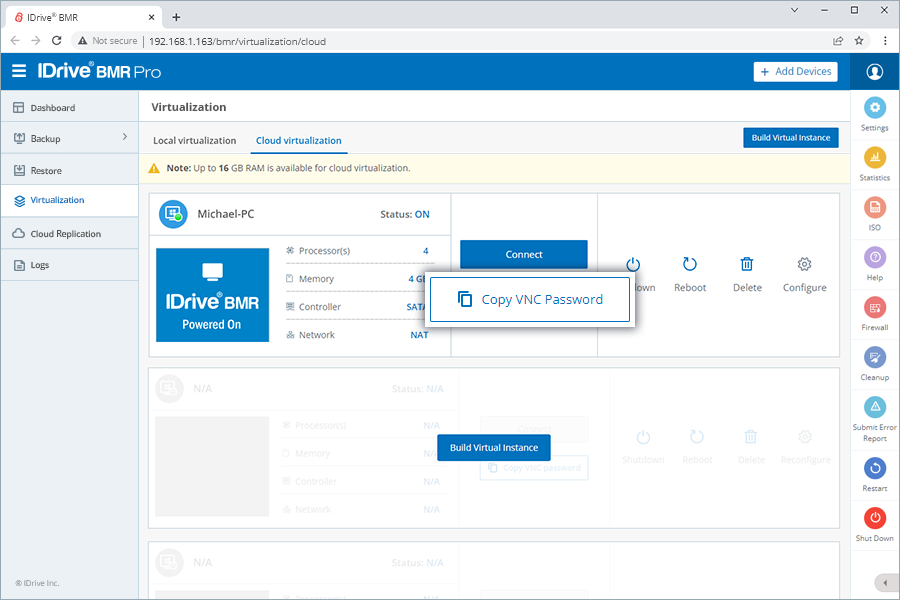This screenshot has width=900, height=600.
Task: Reload the browser page
Action: point(56,41)
